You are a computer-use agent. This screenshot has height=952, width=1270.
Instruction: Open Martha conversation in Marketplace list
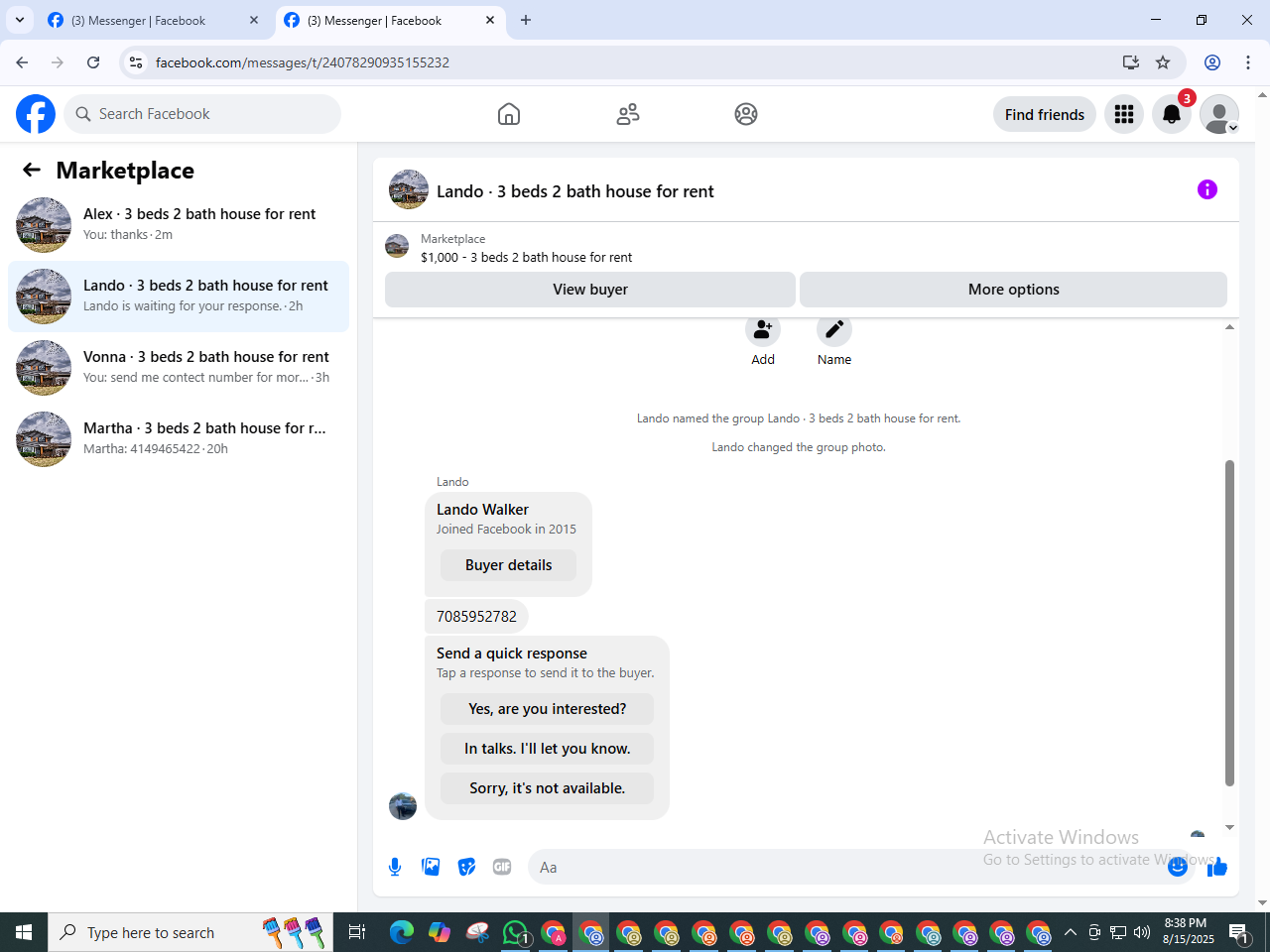click(x=179, y=439)
